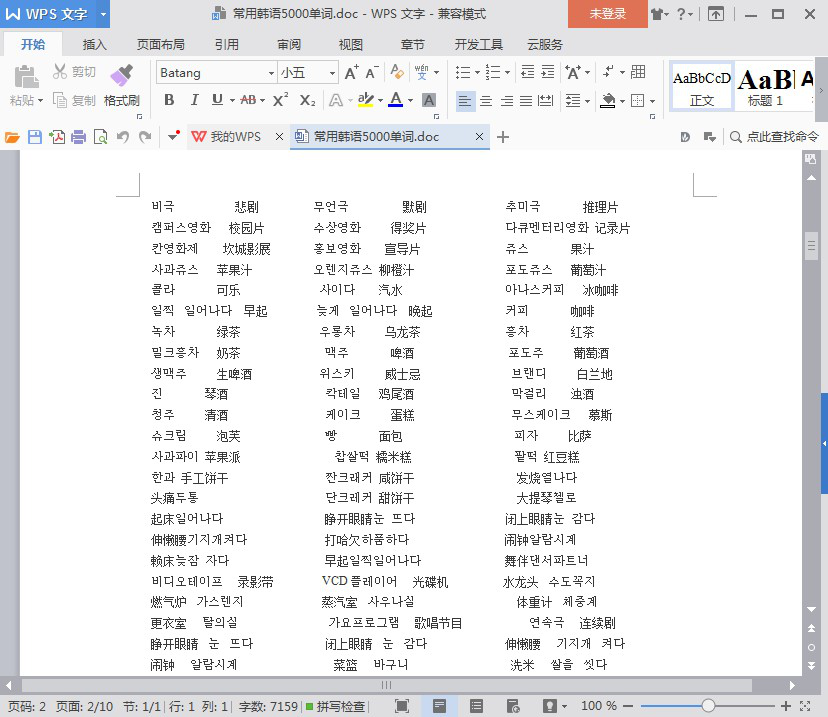
Task: Open the 页面布局 ribbon tab
Action: (x=161, y=44)
